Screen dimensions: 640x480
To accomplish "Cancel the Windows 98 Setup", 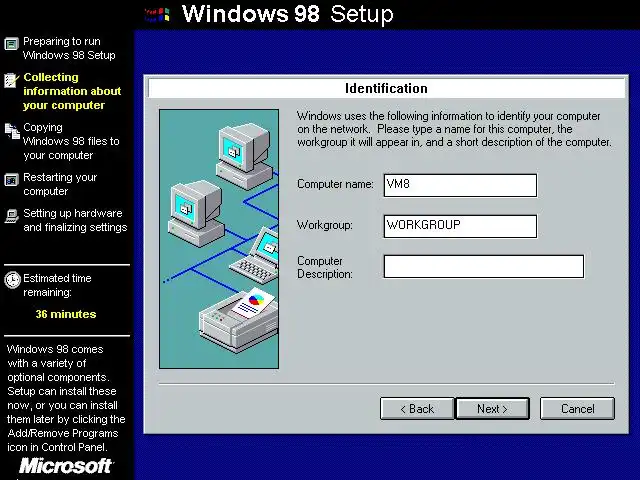I will point(577,409).
